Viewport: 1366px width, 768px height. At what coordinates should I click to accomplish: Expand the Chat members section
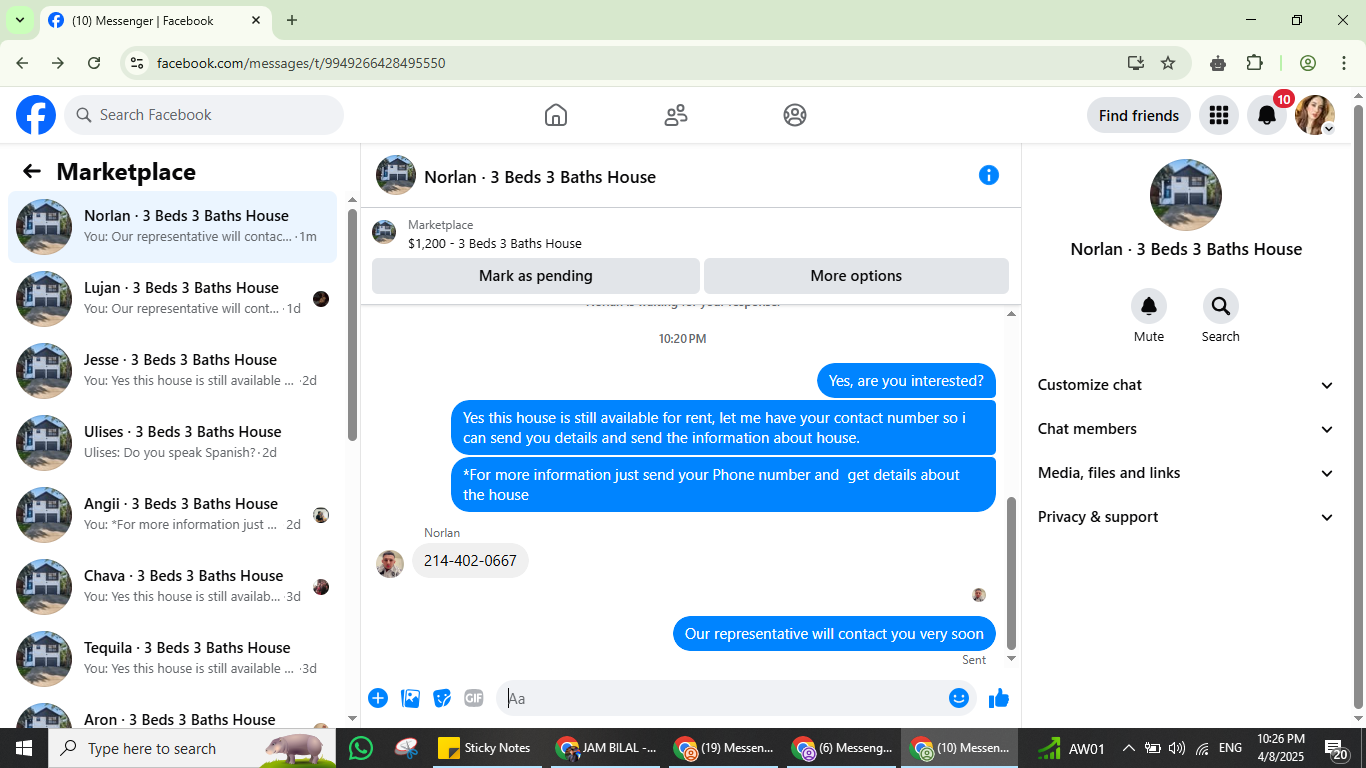point(1186,429)
